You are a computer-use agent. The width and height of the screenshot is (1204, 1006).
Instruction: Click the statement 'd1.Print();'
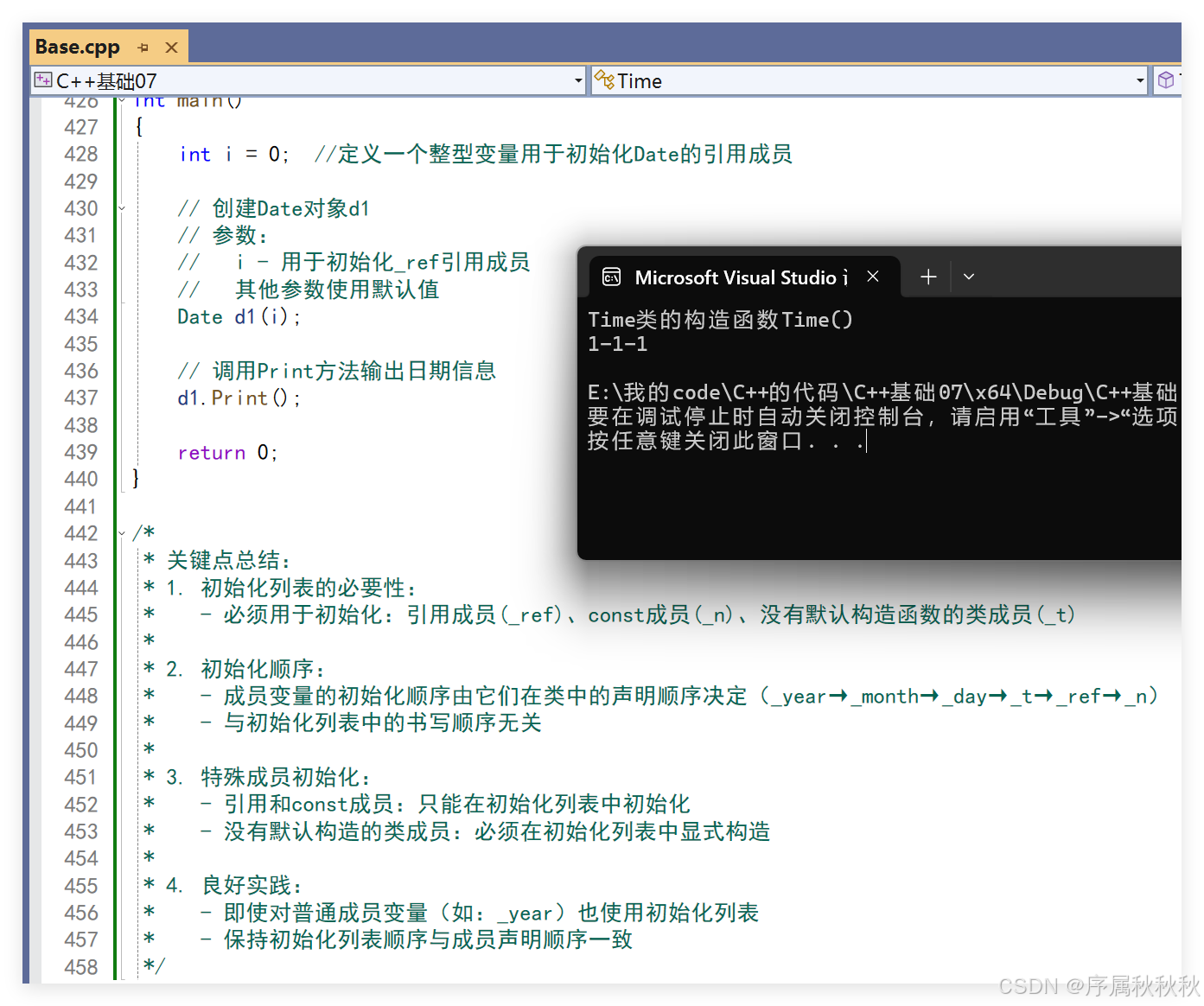[x=239, y=398]
